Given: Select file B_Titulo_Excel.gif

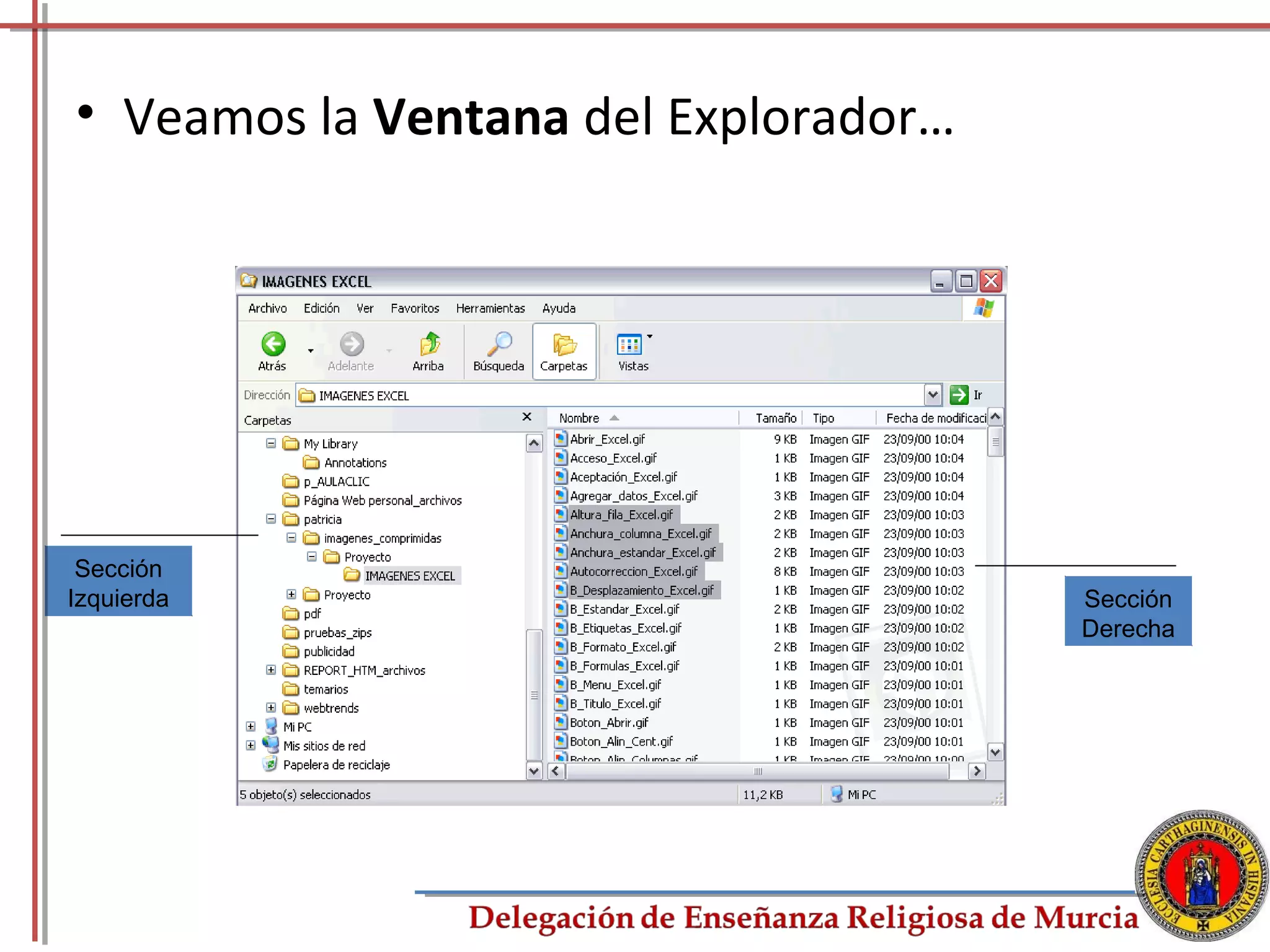Looking at the screenshot, I should [615, 703].
